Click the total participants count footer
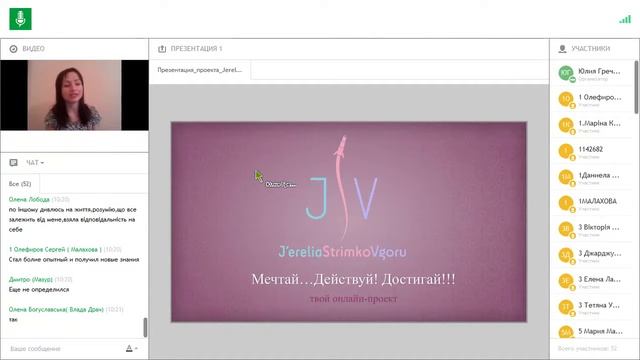Screen dimensions: 640x360 tap(587, 349)
